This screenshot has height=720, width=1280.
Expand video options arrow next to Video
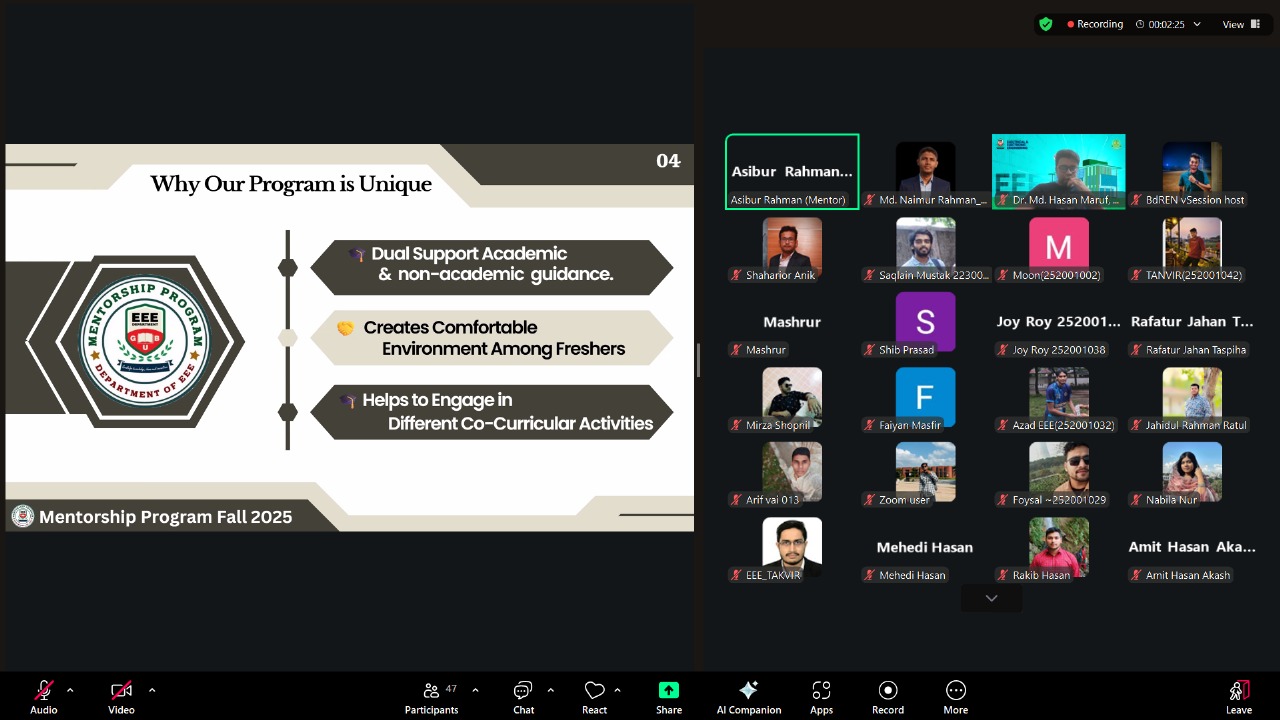[152, 690]
